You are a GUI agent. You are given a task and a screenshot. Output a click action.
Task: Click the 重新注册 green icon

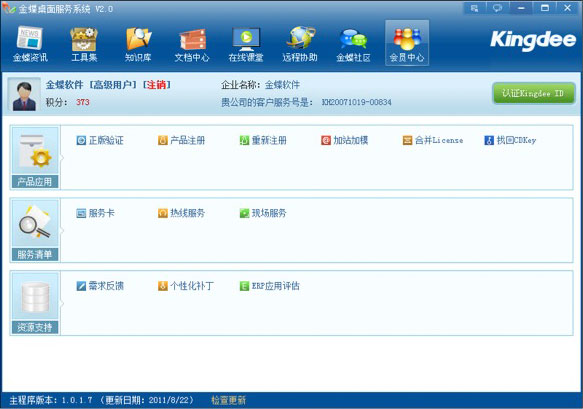[244, 140]
